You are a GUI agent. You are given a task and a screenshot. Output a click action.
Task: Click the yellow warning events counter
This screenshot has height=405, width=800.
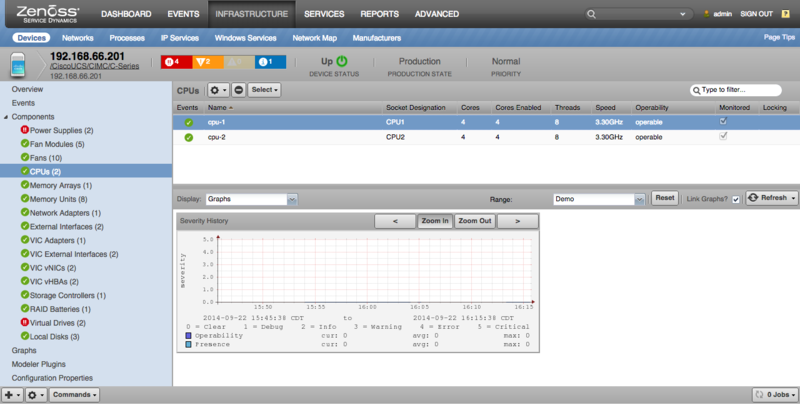click(x=239, y=62)
